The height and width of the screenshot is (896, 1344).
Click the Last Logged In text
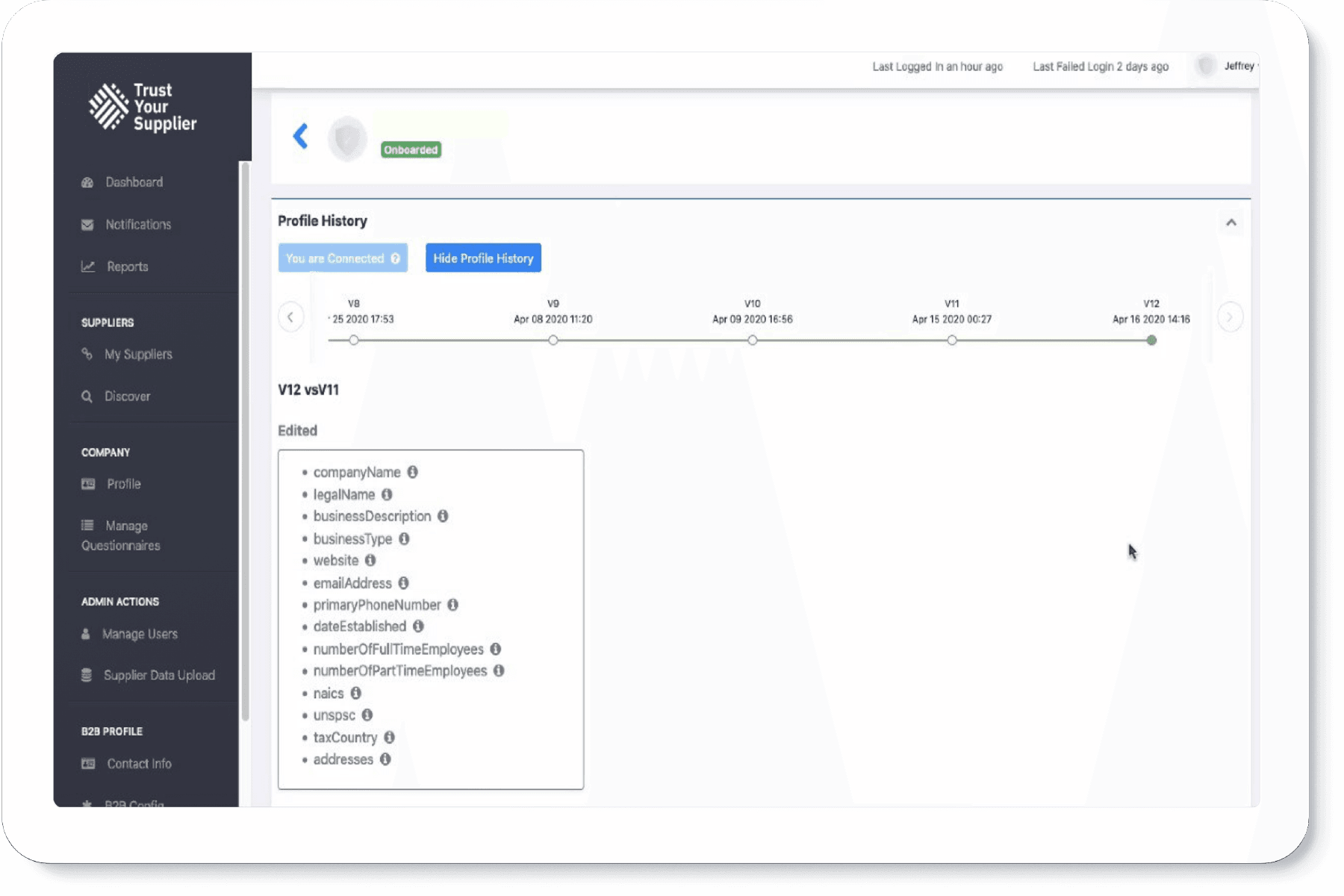pos(938,66)
